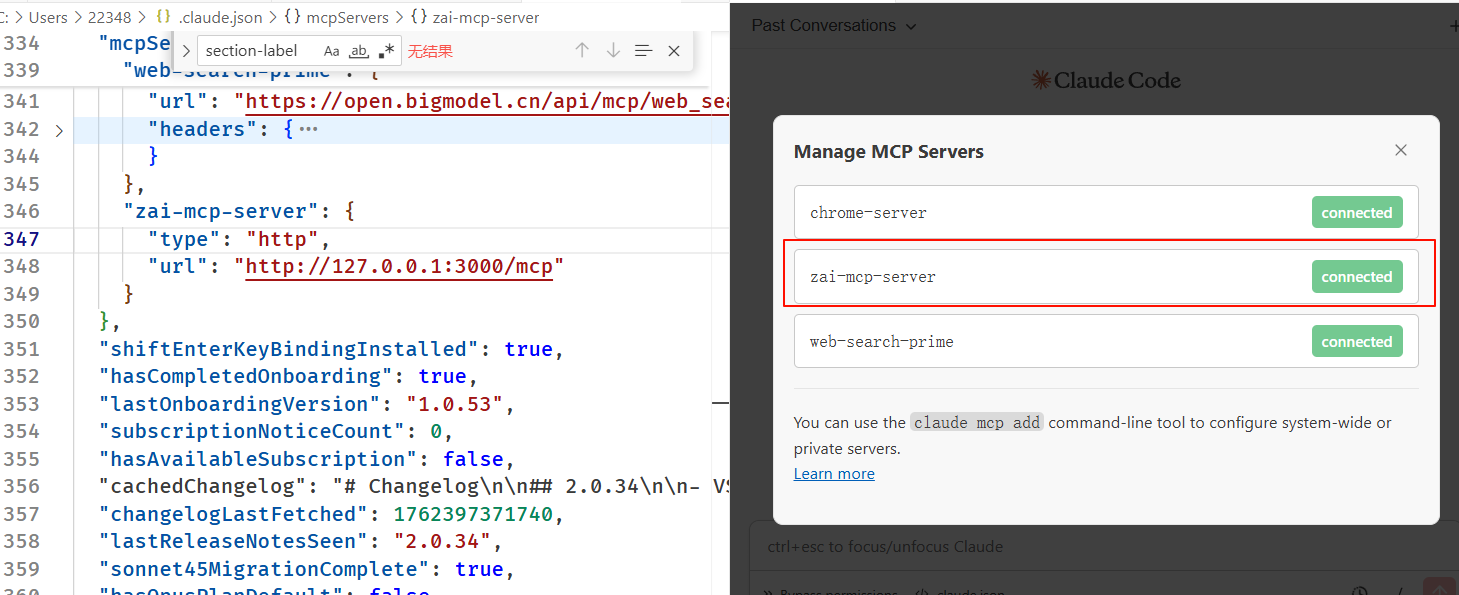The width and height of the screenshot is (1459, 595).
Task: Click connected badge for chrome-server
Action: 1356,213
